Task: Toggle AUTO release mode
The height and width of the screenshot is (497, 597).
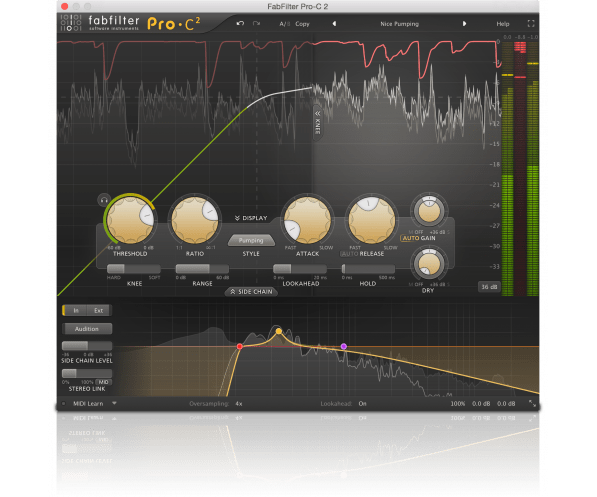Action: [349, 254]
